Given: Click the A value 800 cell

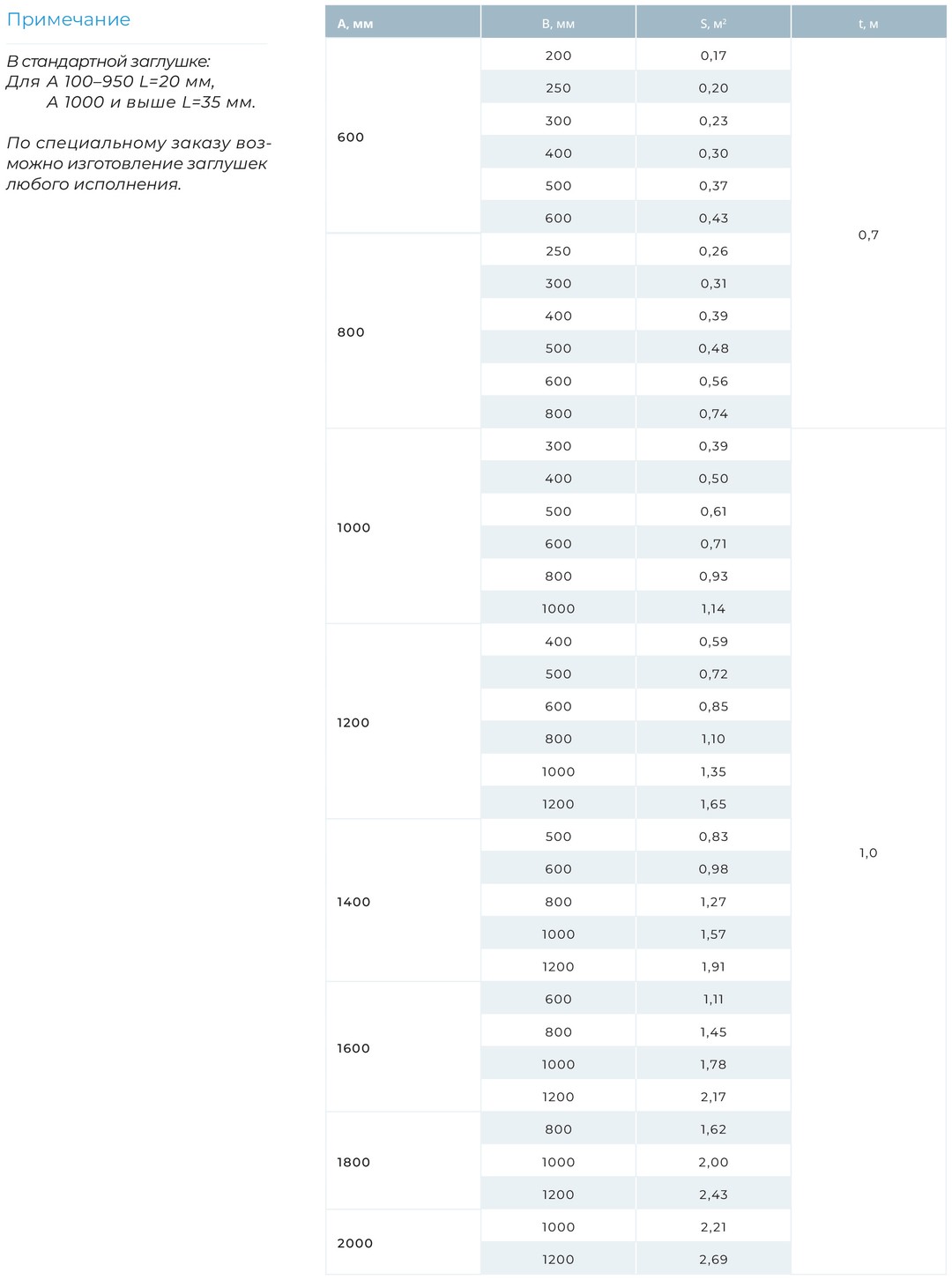Looking at the screenshot, I should (403, 331).
